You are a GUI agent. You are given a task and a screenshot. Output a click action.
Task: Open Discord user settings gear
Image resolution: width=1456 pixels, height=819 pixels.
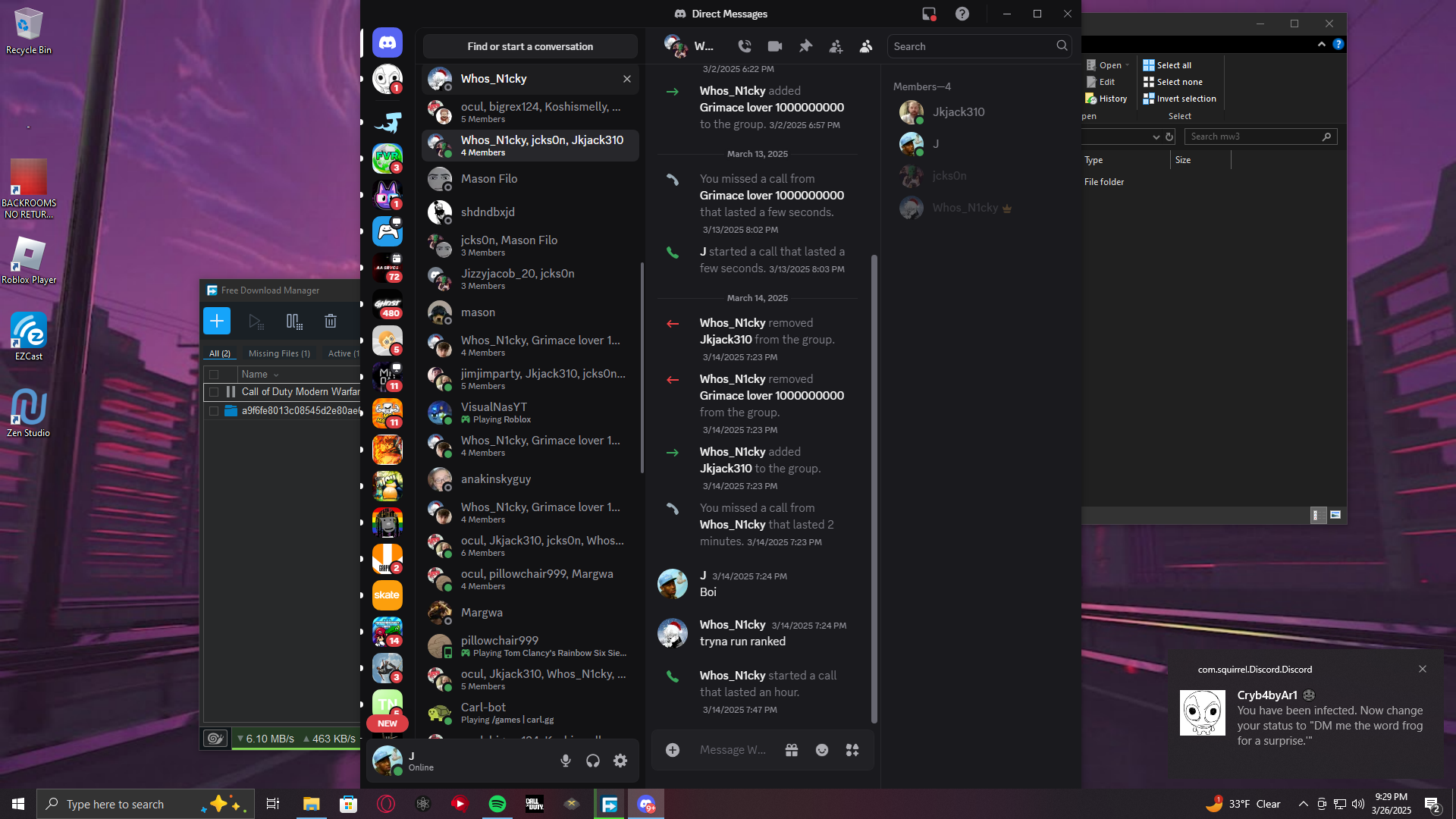click(x=620, y=761)
